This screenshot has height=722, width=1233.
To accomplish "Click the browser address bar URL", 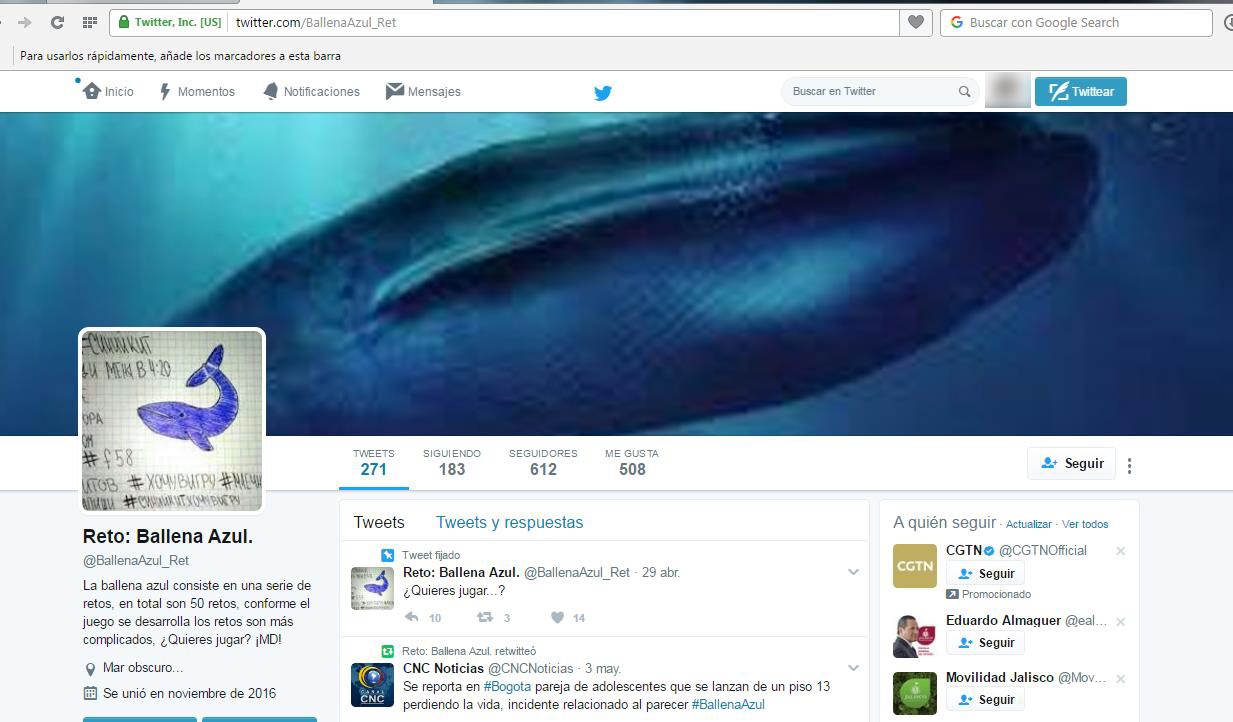I will pyautogui.click(x=316, y=22).
